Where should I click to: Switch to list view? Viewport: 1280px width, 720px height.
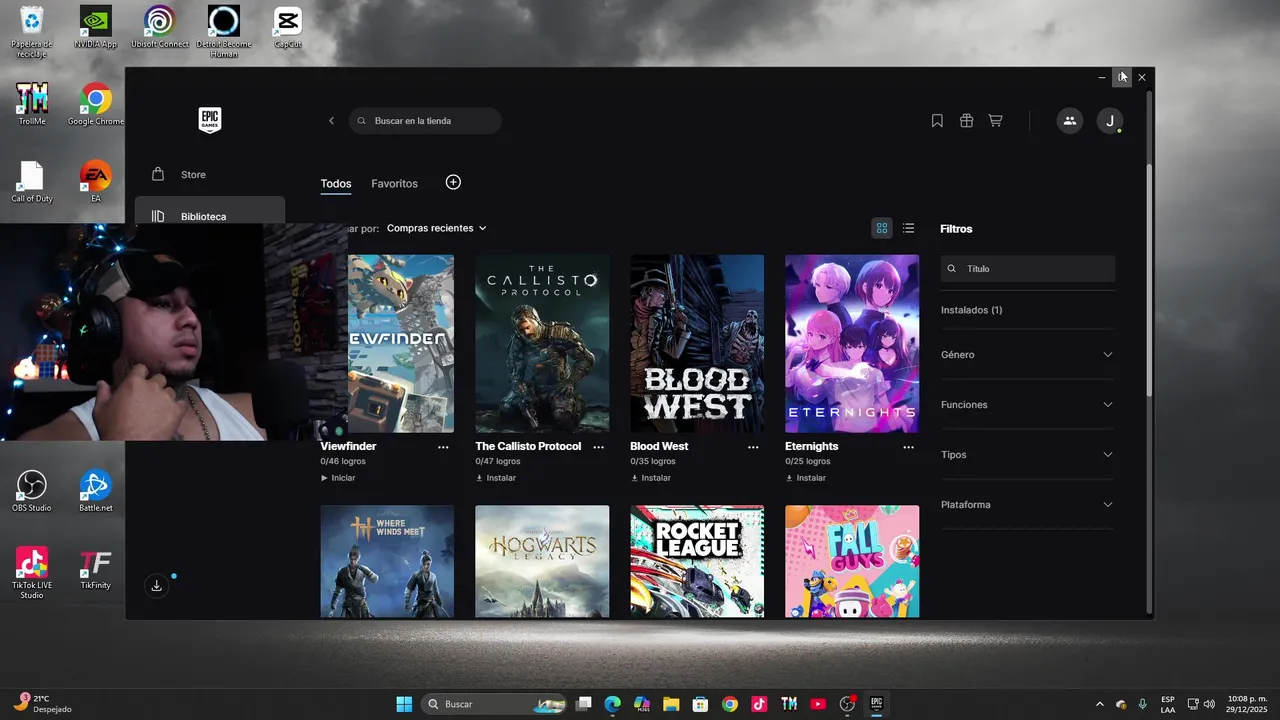[x=908, y=228]
